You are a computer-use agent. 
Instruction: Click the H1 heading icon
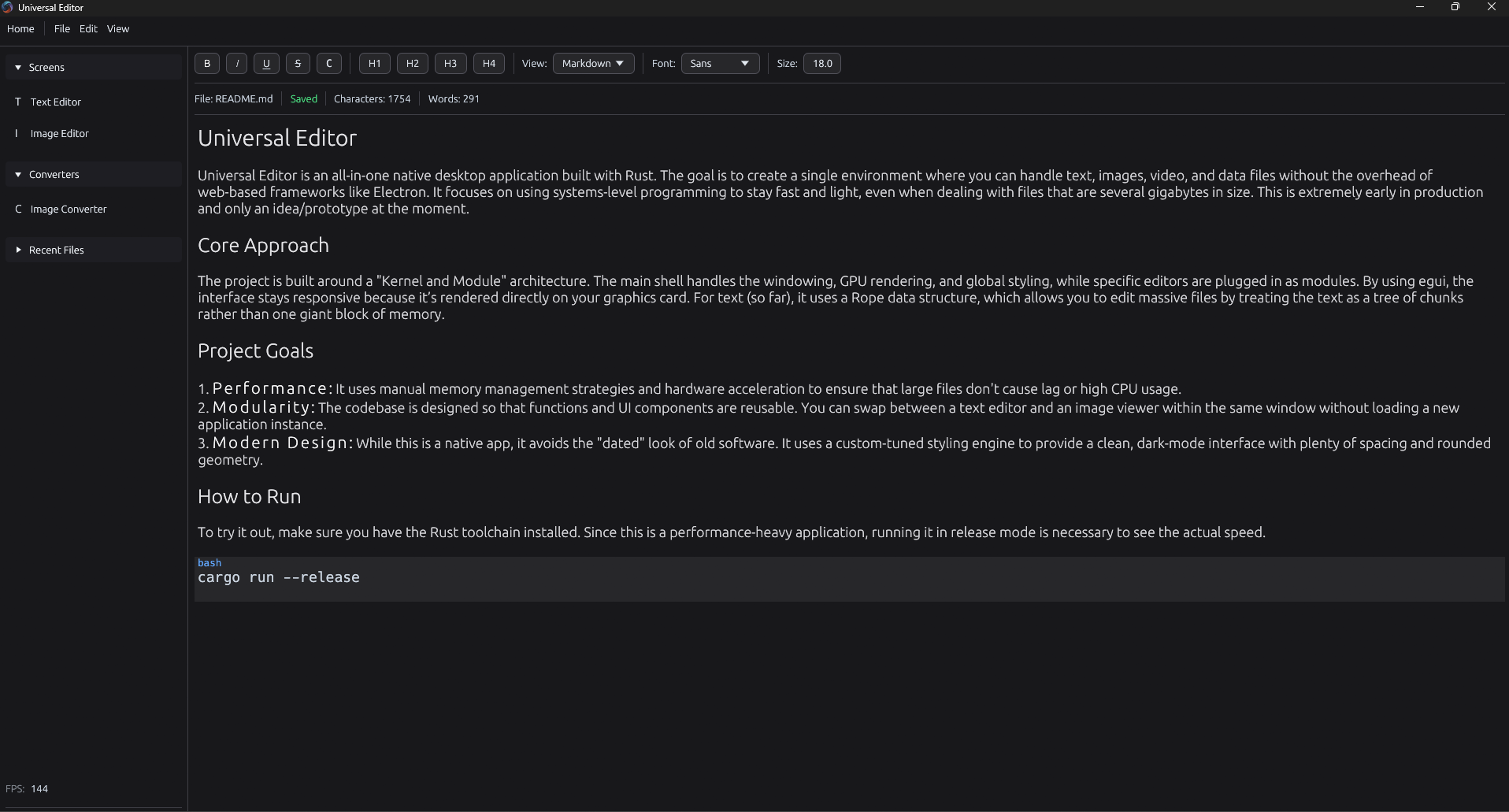[373, 63]
